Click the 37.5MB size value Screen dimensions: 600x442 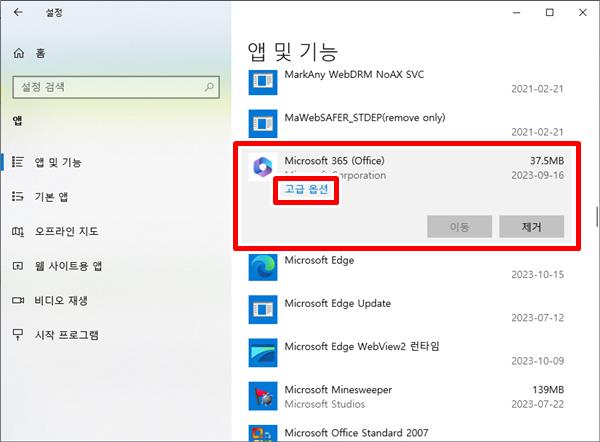547,161
